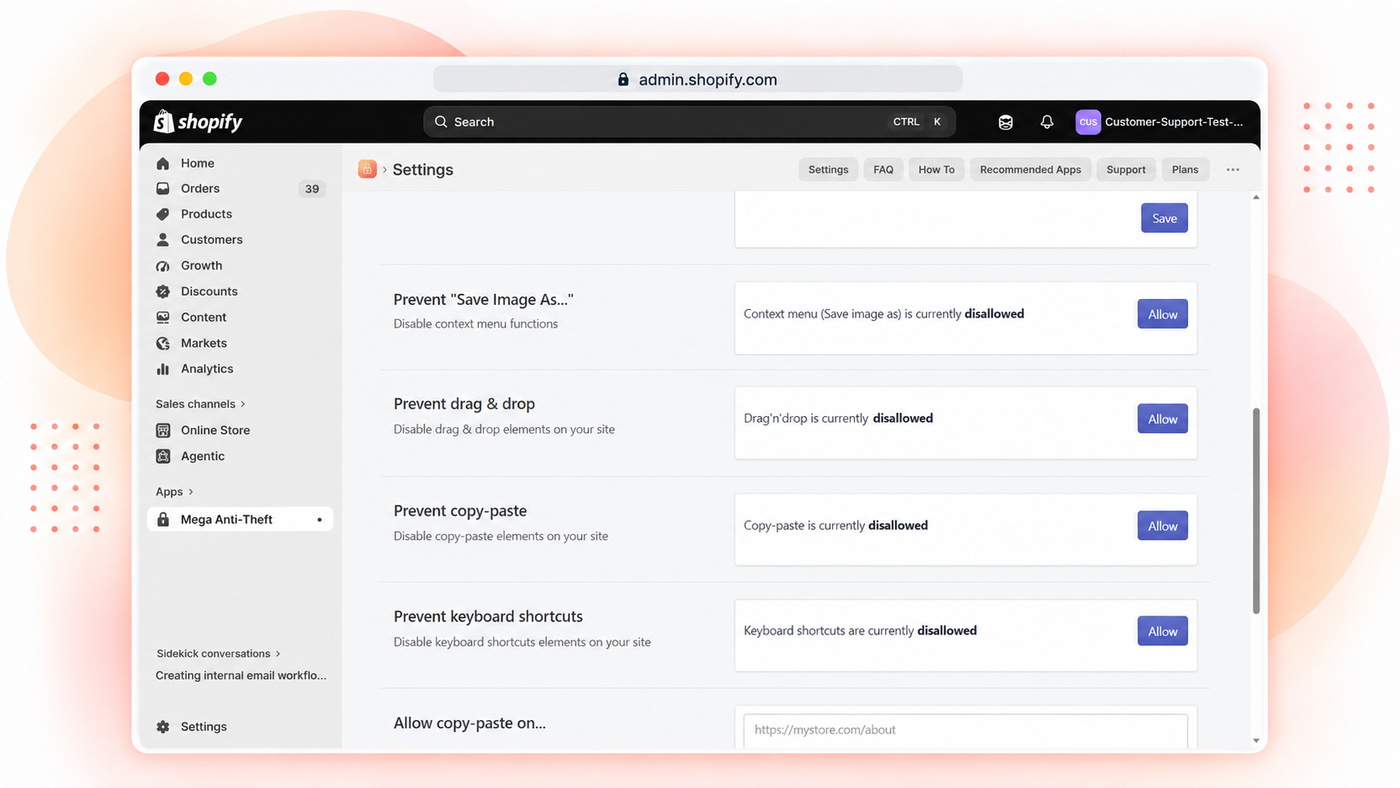The height and width of the screenshot is (788, 1400).
Task: Open the How To tab
Action: 936,170
